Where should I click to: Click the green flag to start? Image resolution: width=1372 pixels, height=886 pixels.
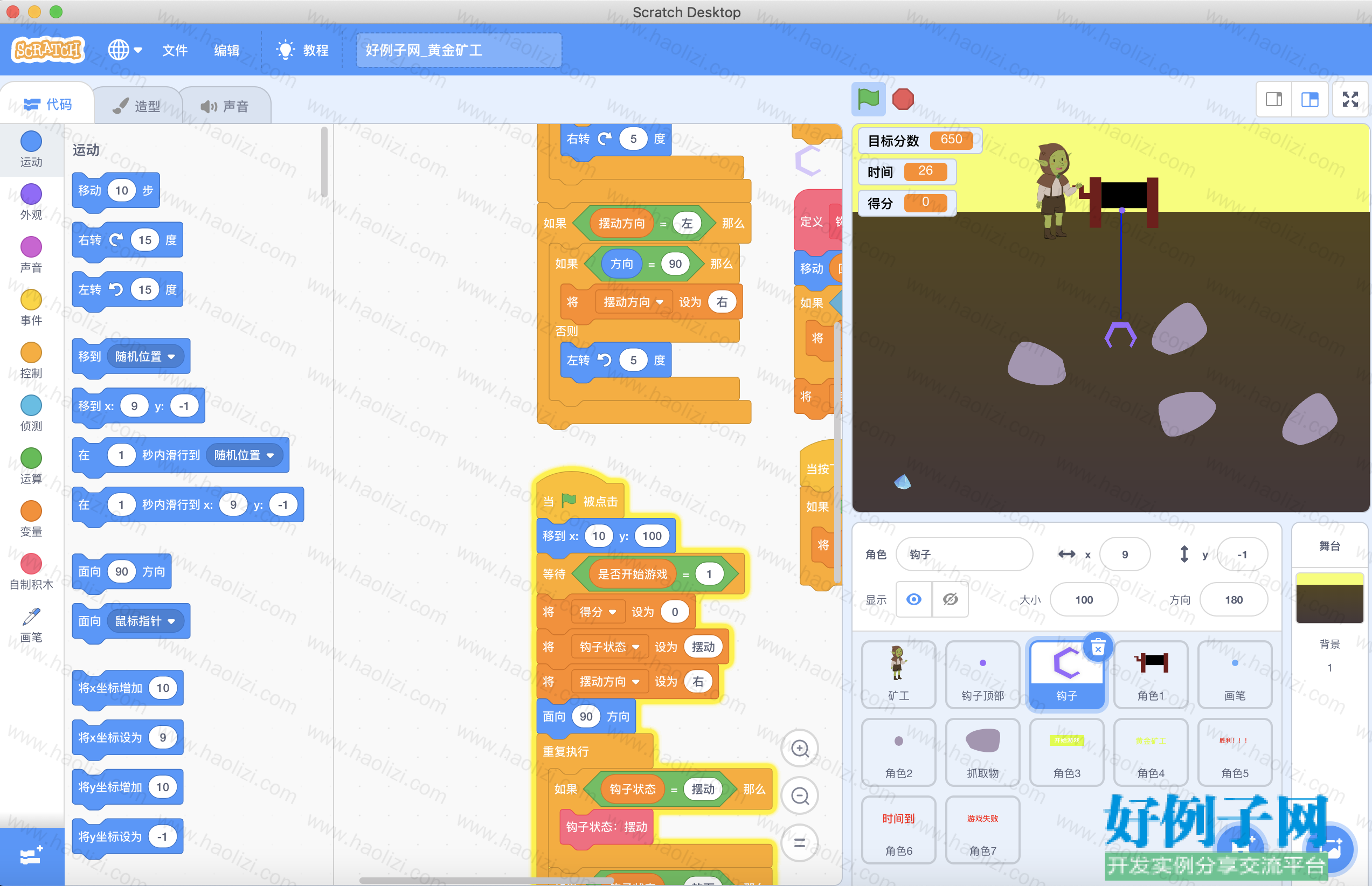click(868, 99)
